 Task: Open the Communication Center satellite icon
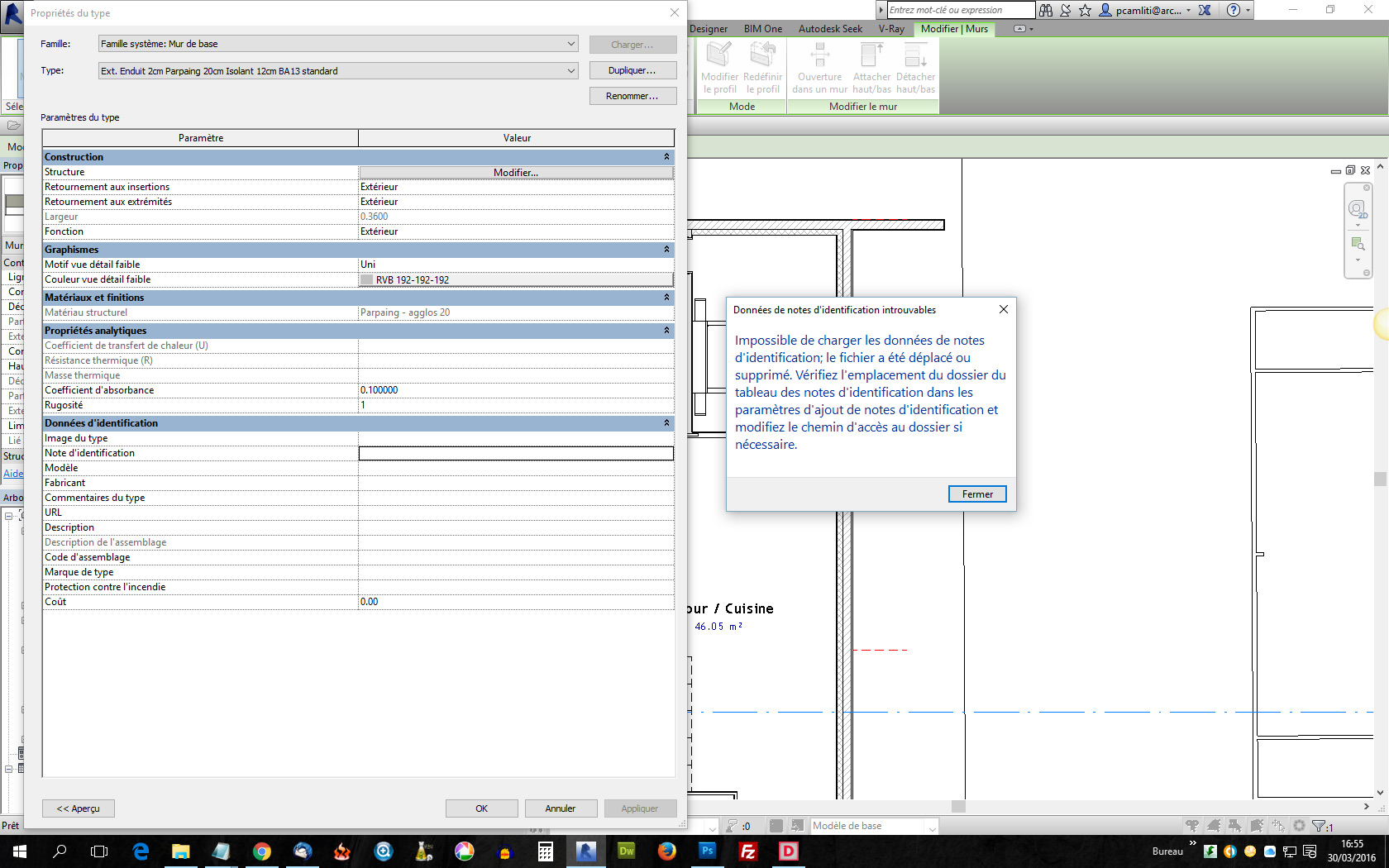point(1066,10)
